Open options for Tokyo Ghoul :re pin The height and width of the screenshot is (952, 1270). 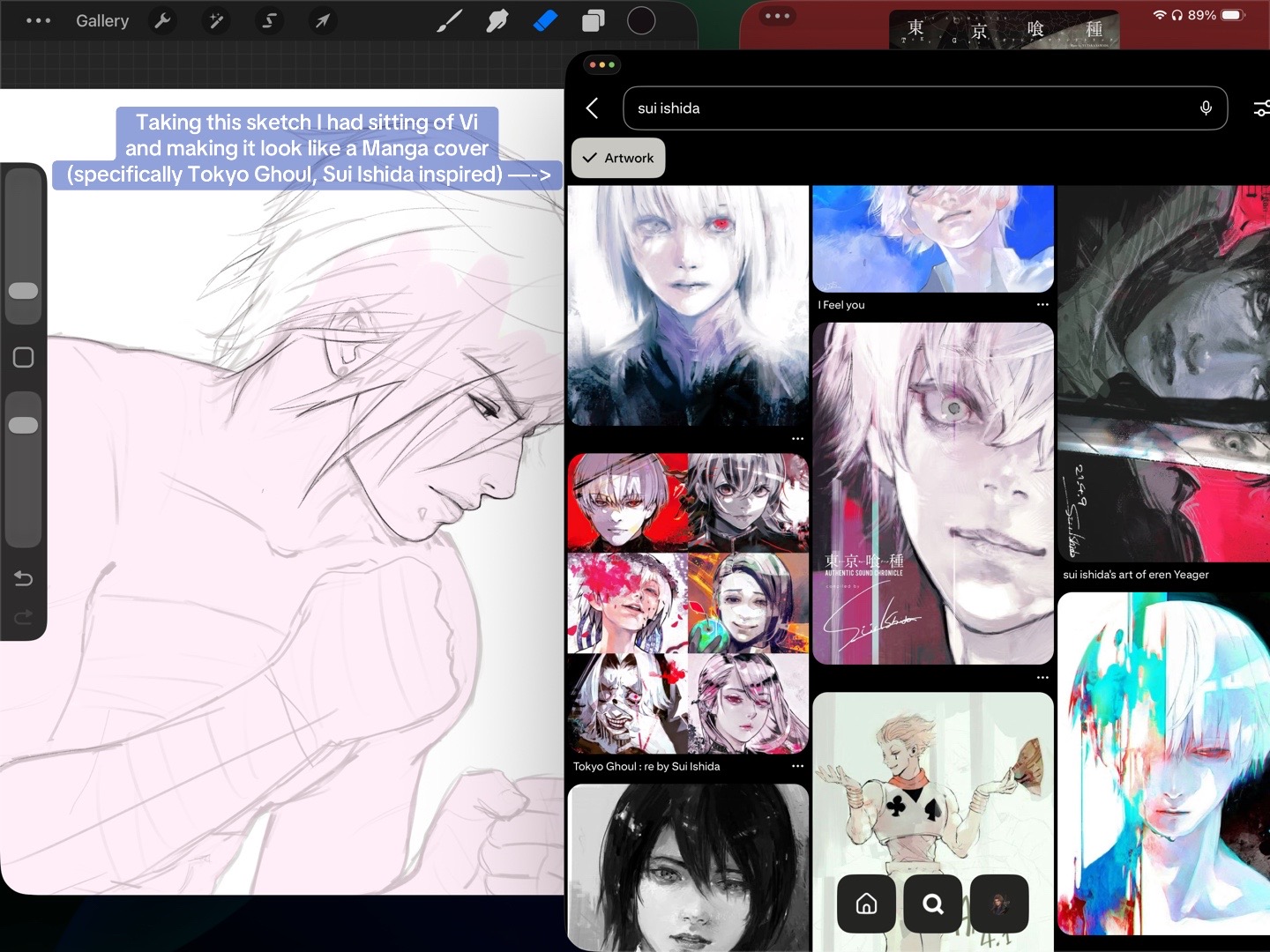[797, 767]
